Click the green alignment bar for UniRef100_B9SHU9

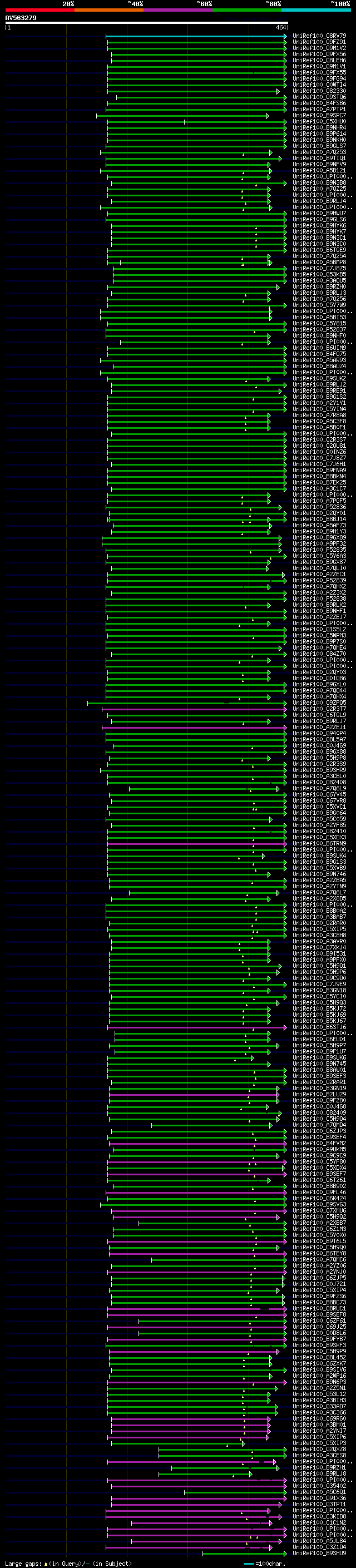[x=245, y=1553]
